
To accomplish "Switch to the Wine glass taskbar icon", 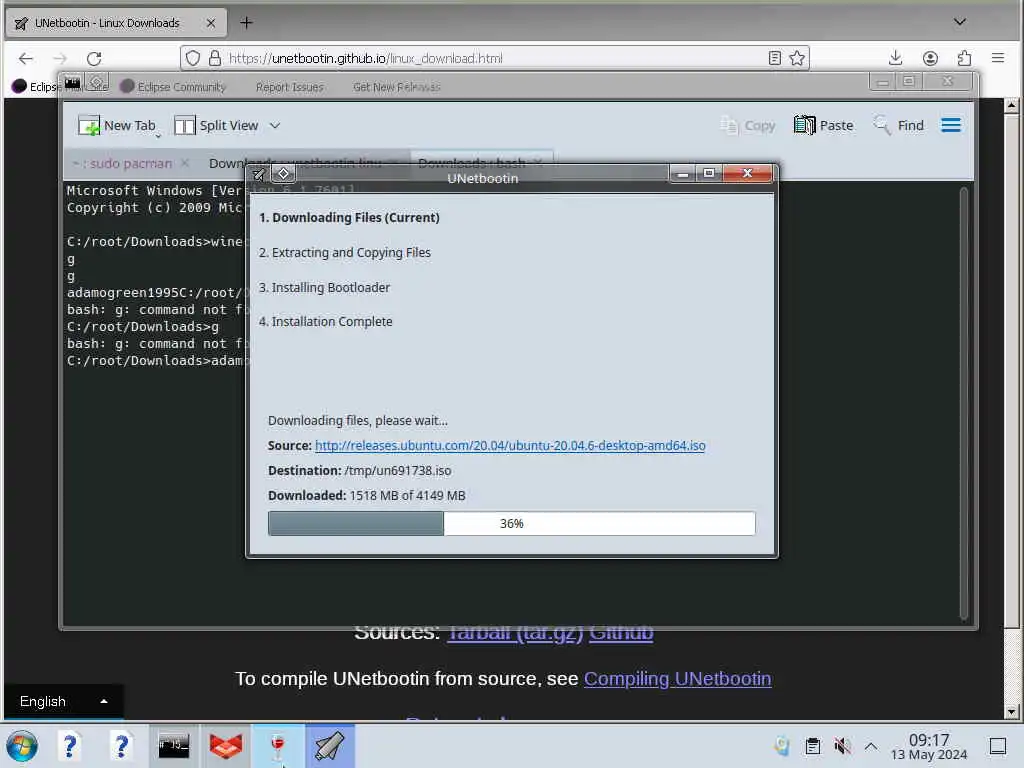I will pos(278,746).
